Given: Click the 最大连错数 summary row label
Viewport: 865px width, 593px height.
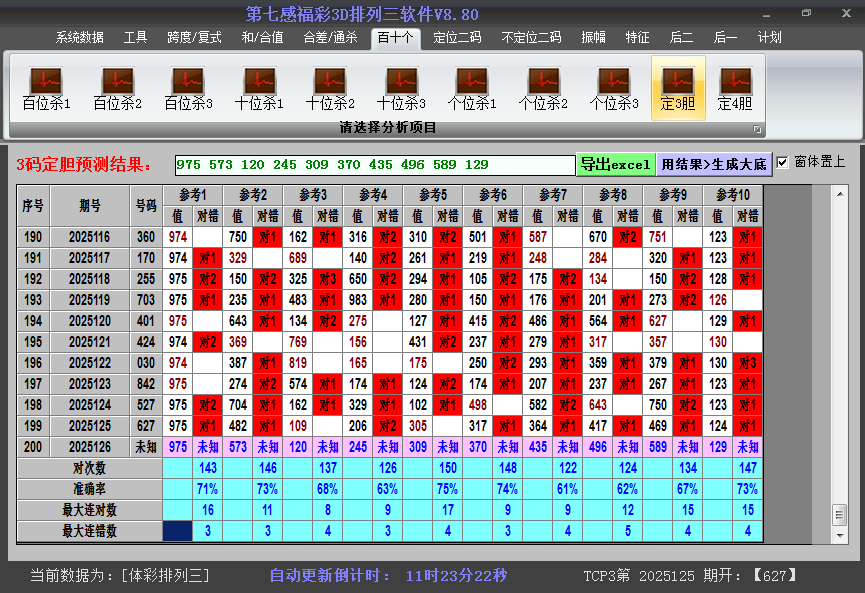Looking at the screenshot, I should [x=89, y=531].
